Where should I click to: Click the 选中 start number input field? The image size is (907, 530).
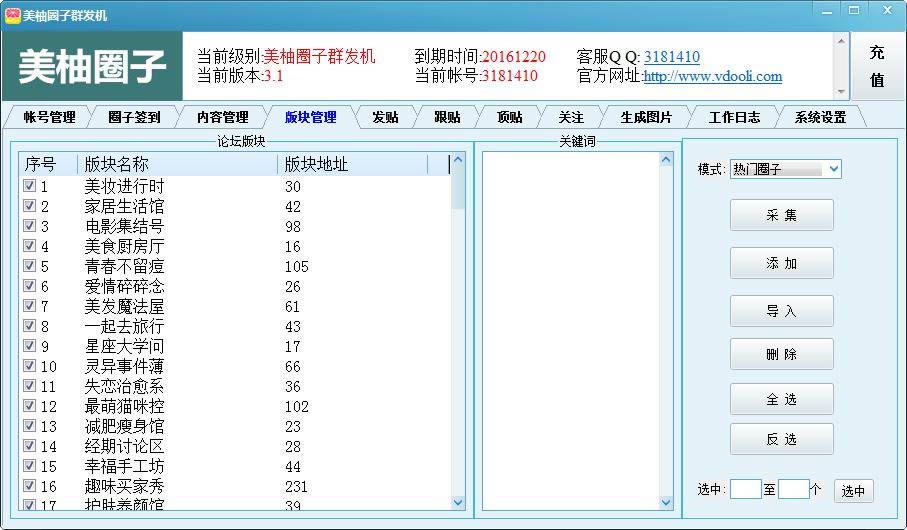746,489
